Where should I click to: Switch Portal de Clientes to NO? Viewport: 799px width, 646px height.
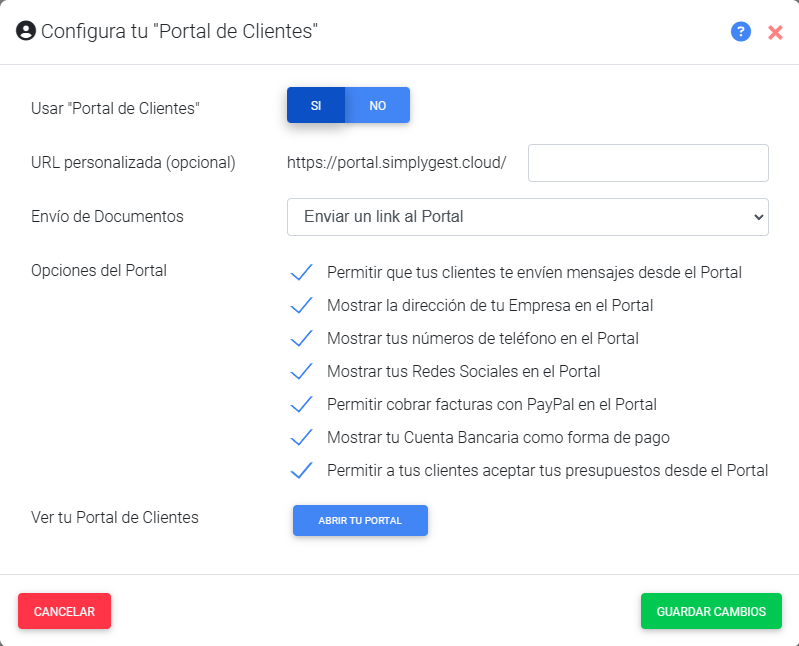click(378, 105)
